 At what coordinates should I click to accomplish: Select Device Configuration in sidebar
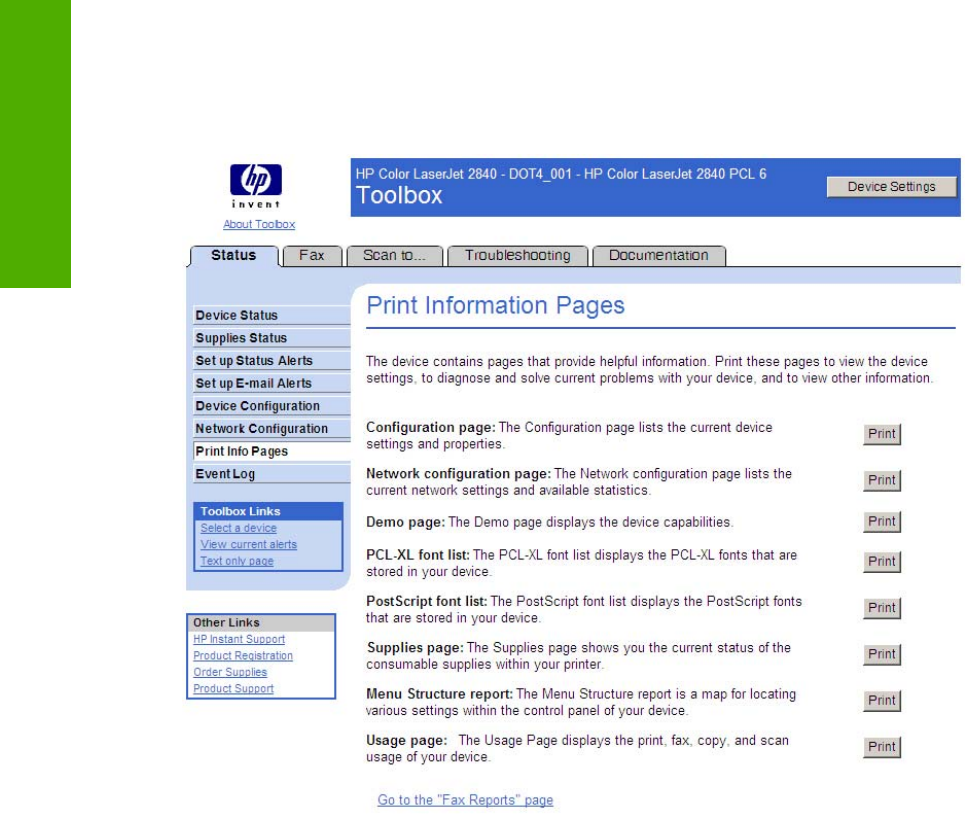(271, 406)
